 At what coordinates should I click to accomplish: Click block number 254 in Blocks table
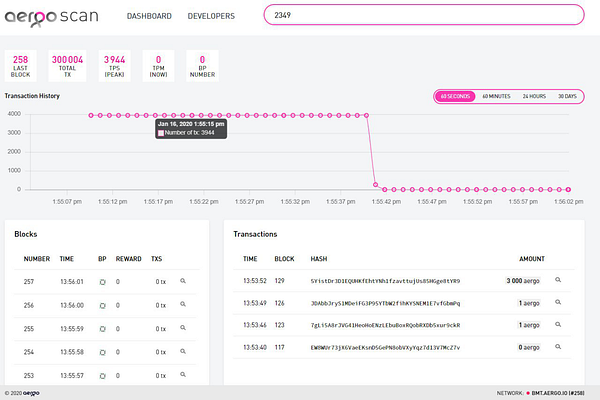29,352
